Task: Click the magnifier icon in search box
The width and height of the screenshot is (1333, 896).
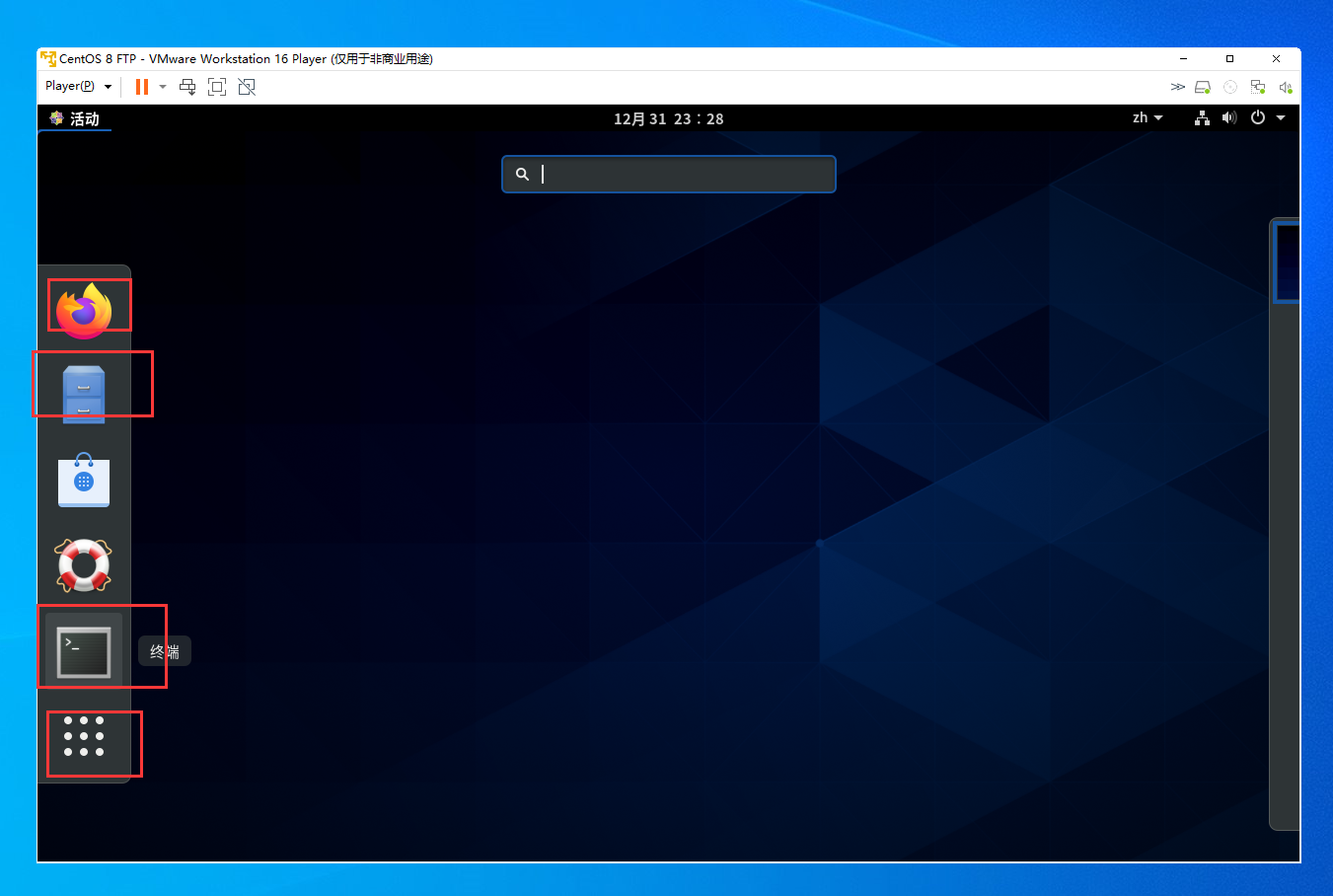Action: click(x=522, y=174)
